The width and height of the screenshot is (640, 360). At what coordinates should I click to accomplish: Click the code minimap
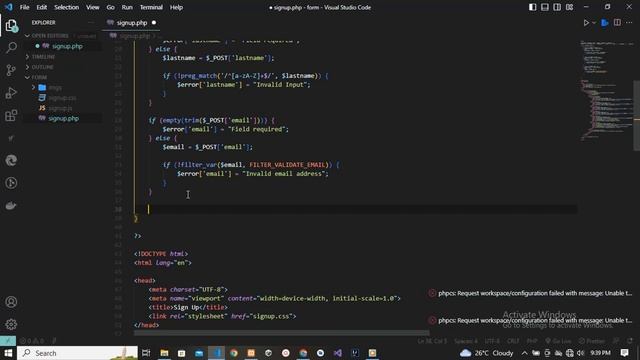click(606, 90)
